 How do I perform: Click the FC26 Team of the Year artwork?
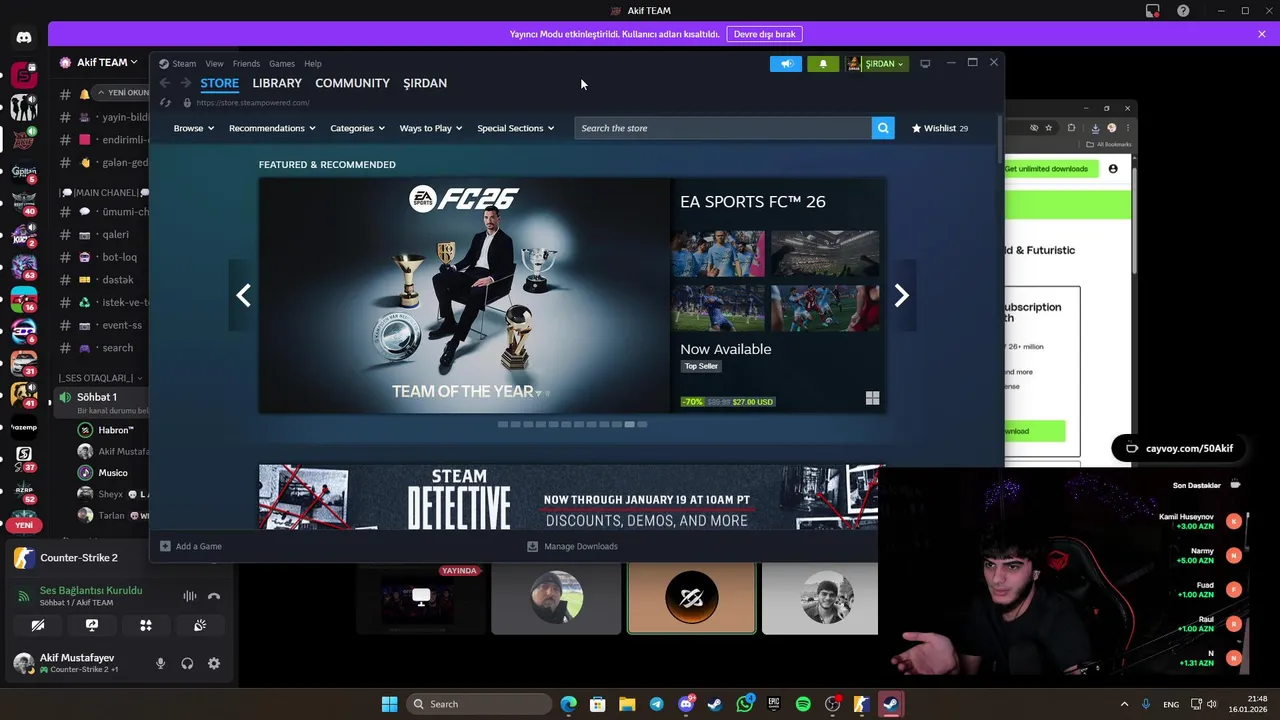(465, 295)
